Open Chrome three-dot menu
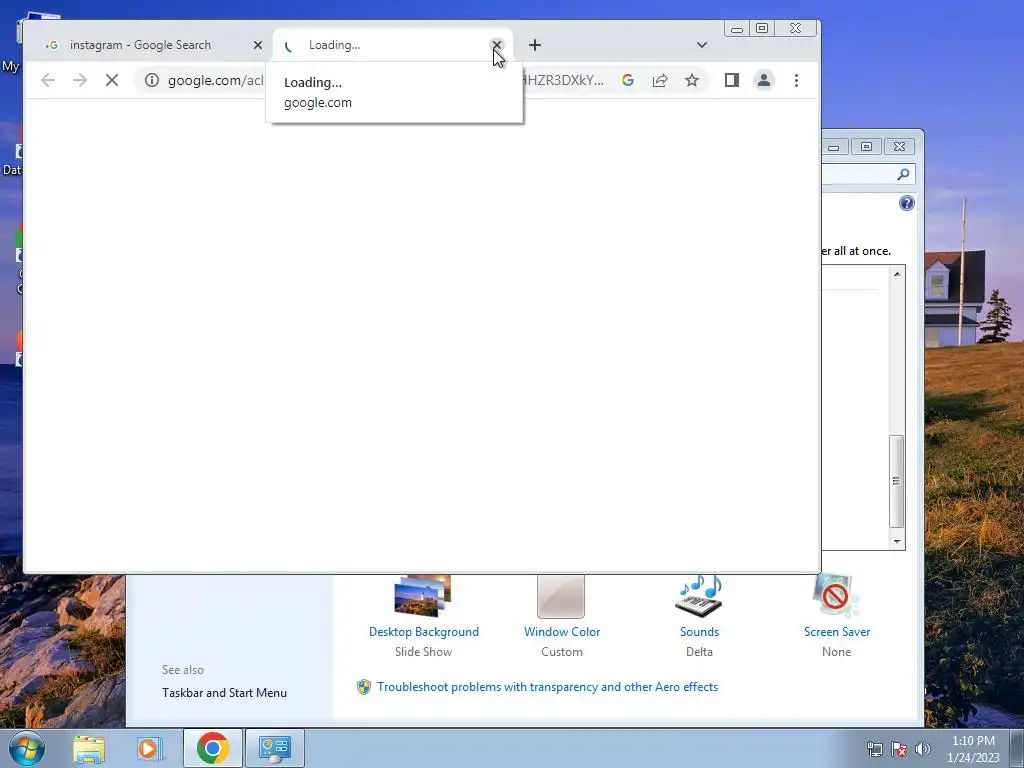1024x768 pixels. 796,80
